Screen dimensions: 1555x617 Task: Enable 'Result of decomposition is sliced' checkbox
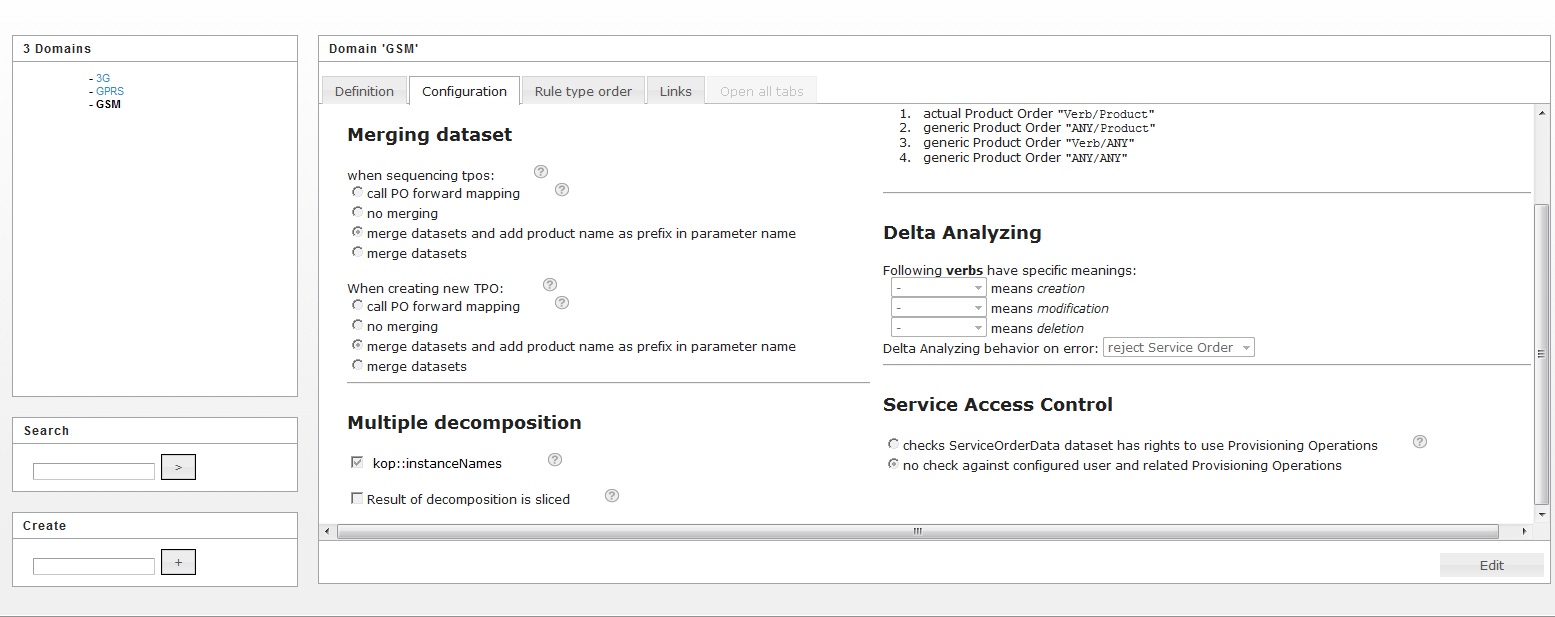[357, 498]
